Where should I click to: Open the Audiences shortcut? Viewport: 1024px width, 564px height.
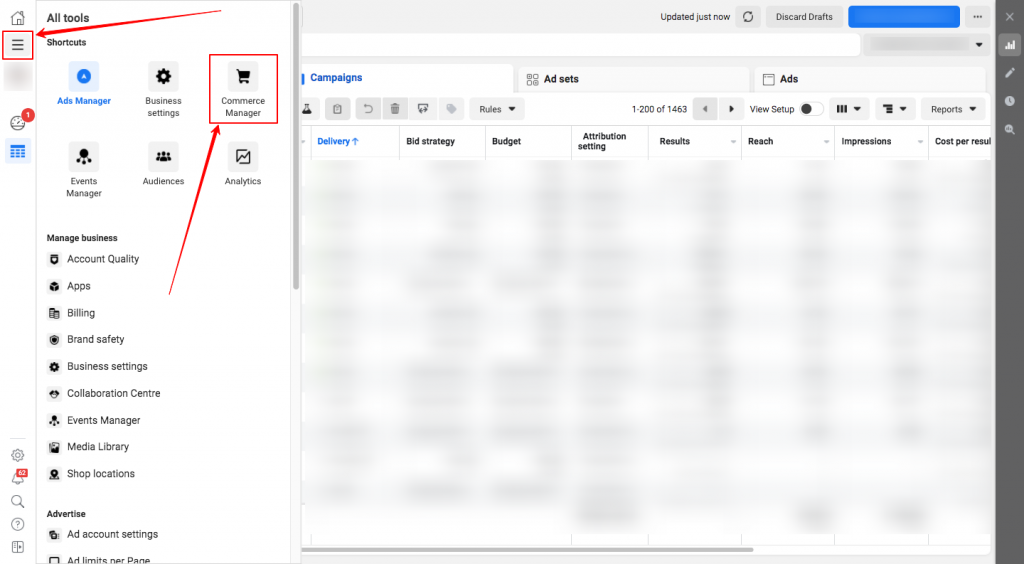pos(163,156)
